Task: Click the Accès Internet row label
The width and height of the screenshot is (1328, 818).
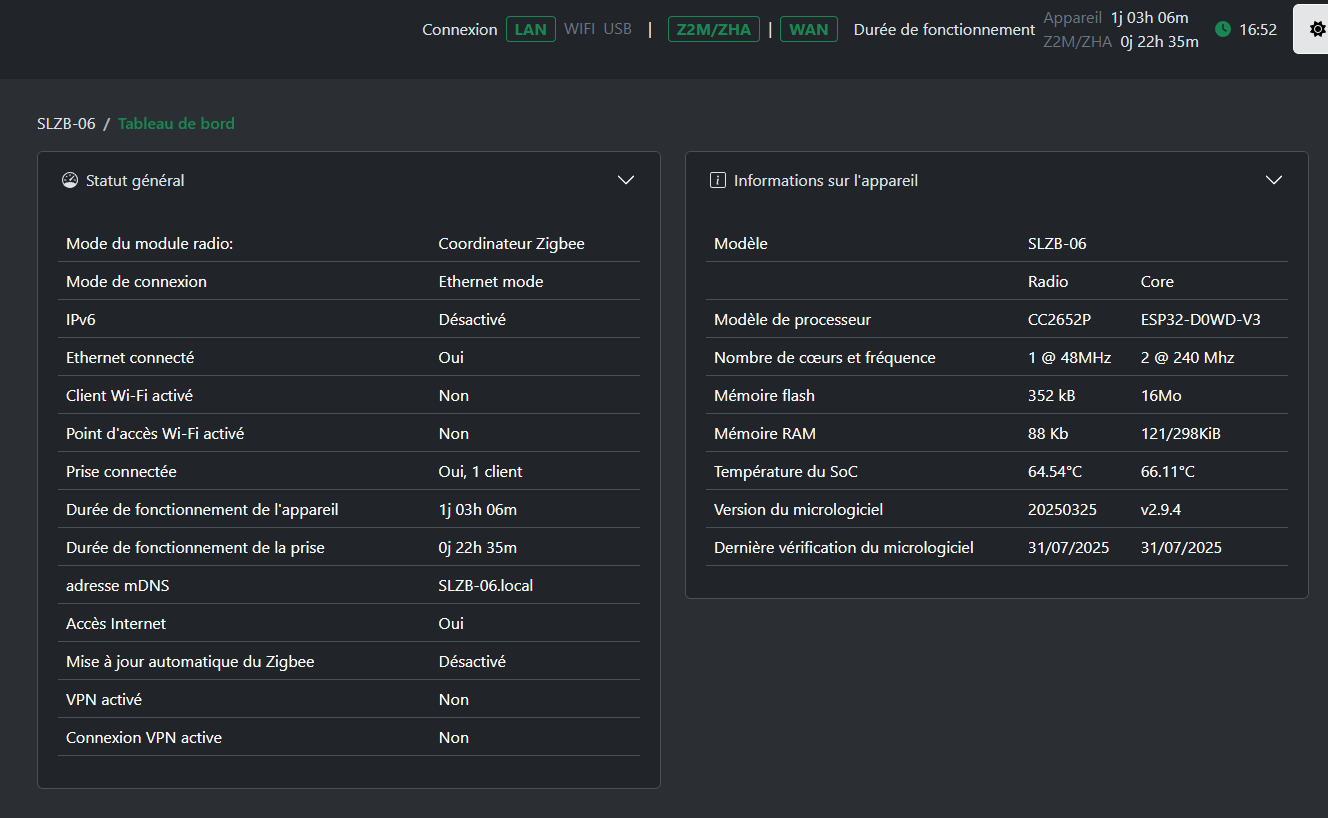Action: pos(116,624)
